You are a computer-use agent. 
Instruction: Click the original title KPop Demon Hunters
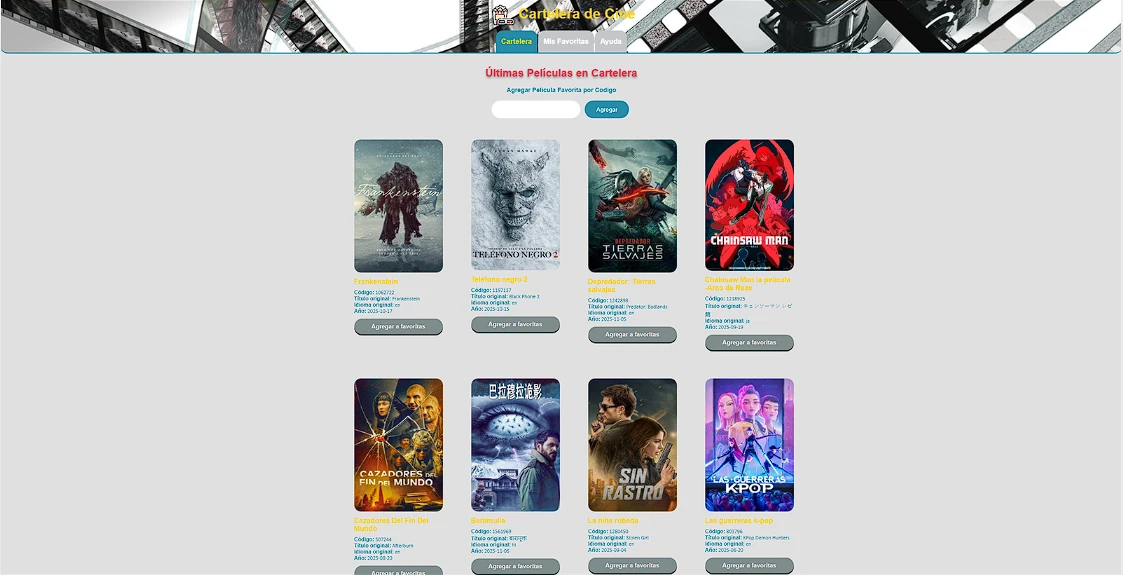tap(766, 538)
